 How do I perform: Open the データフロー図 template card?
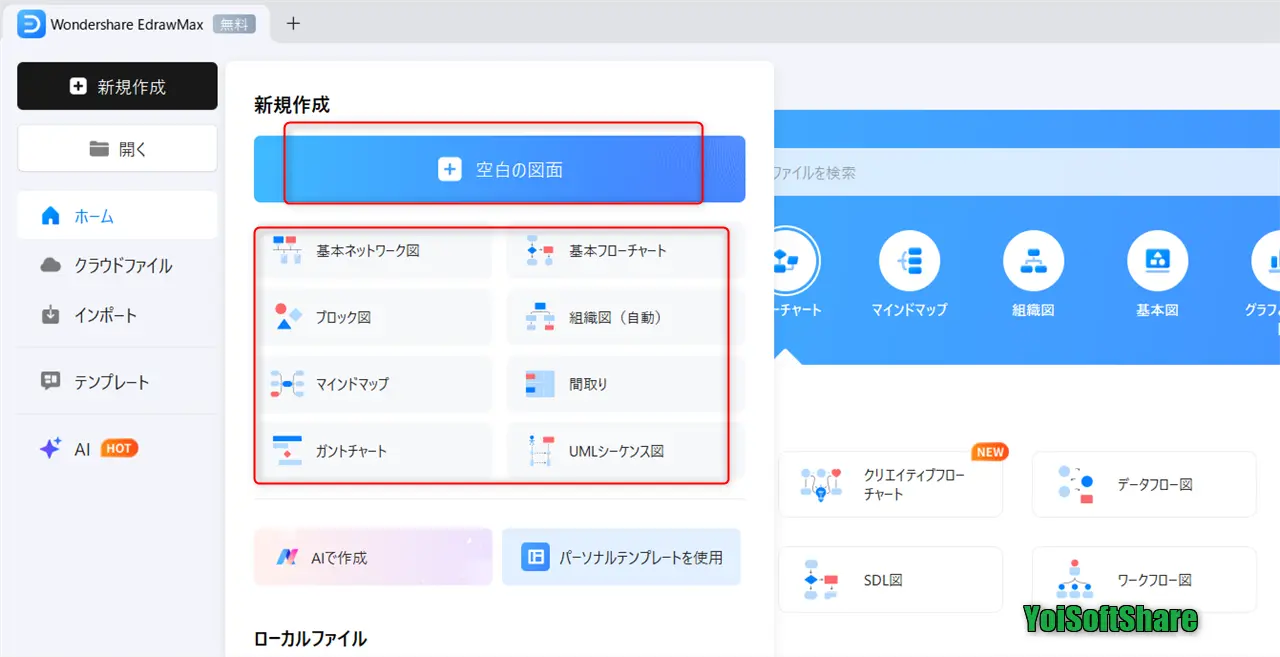pyautogui.click(x=1144, y=484)
